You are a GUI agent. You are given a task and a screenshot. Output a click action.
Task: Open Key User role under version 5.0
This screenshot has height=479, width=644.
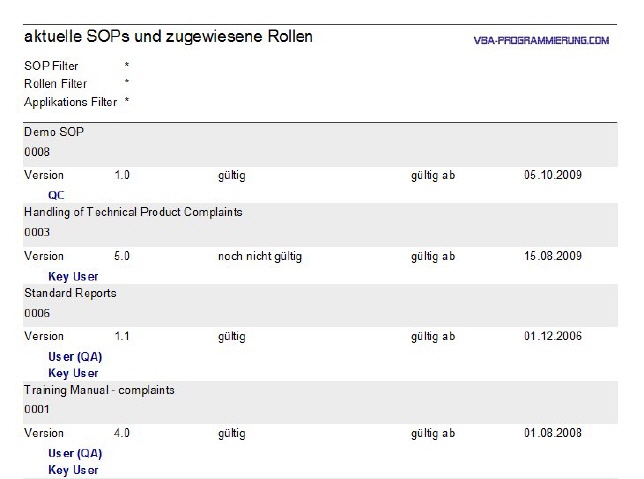[73, 276]
